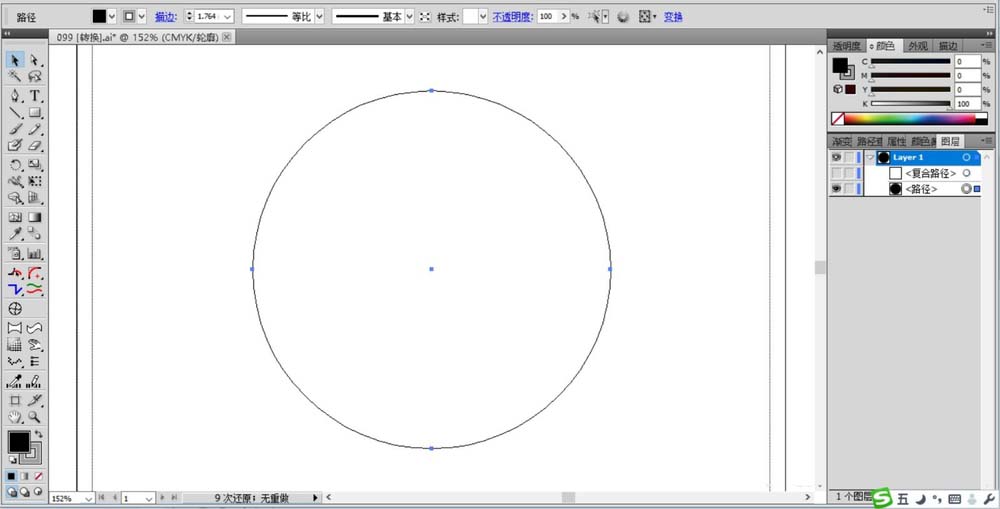Select the Pen tool

(x=15, y=96)
